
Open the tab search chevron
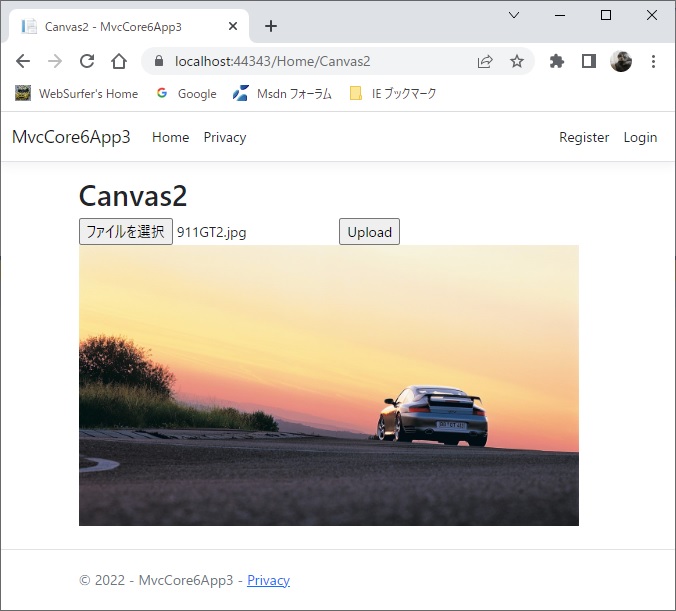pos(514,15)
